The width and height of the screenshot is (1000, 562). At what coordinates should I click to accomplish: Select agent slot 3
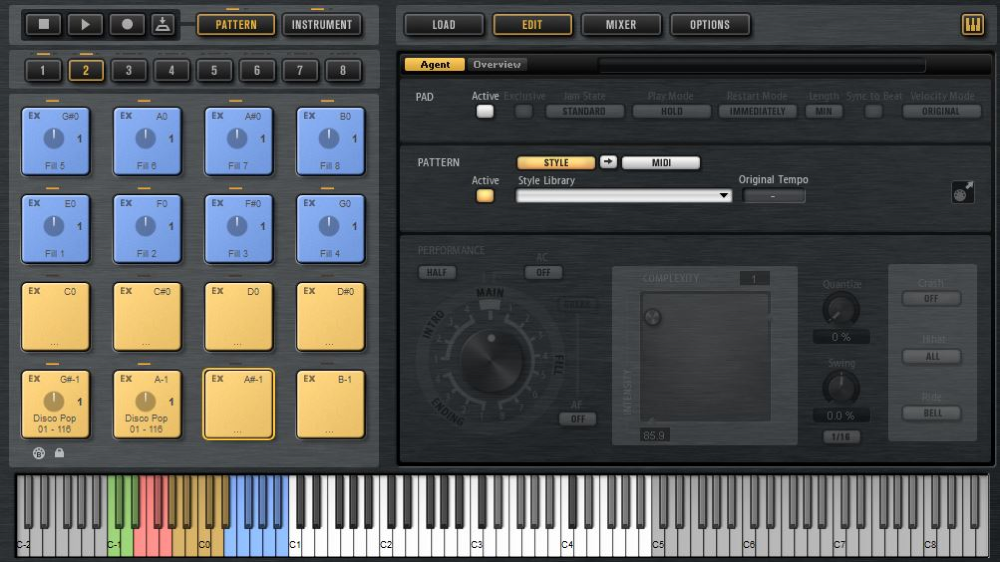coord(129,70)
